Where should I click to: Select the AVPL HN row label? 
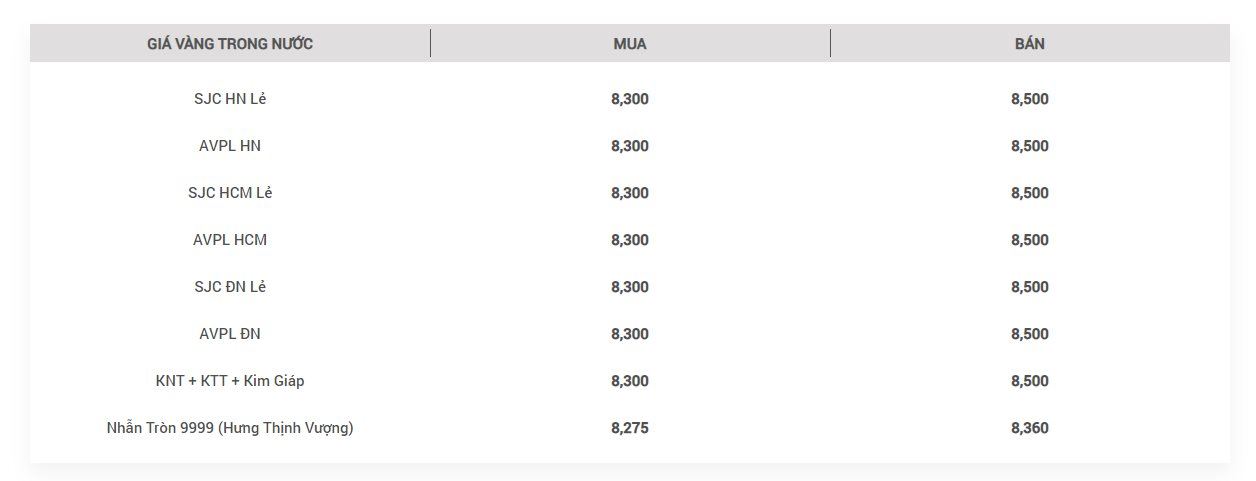[230, 146]
